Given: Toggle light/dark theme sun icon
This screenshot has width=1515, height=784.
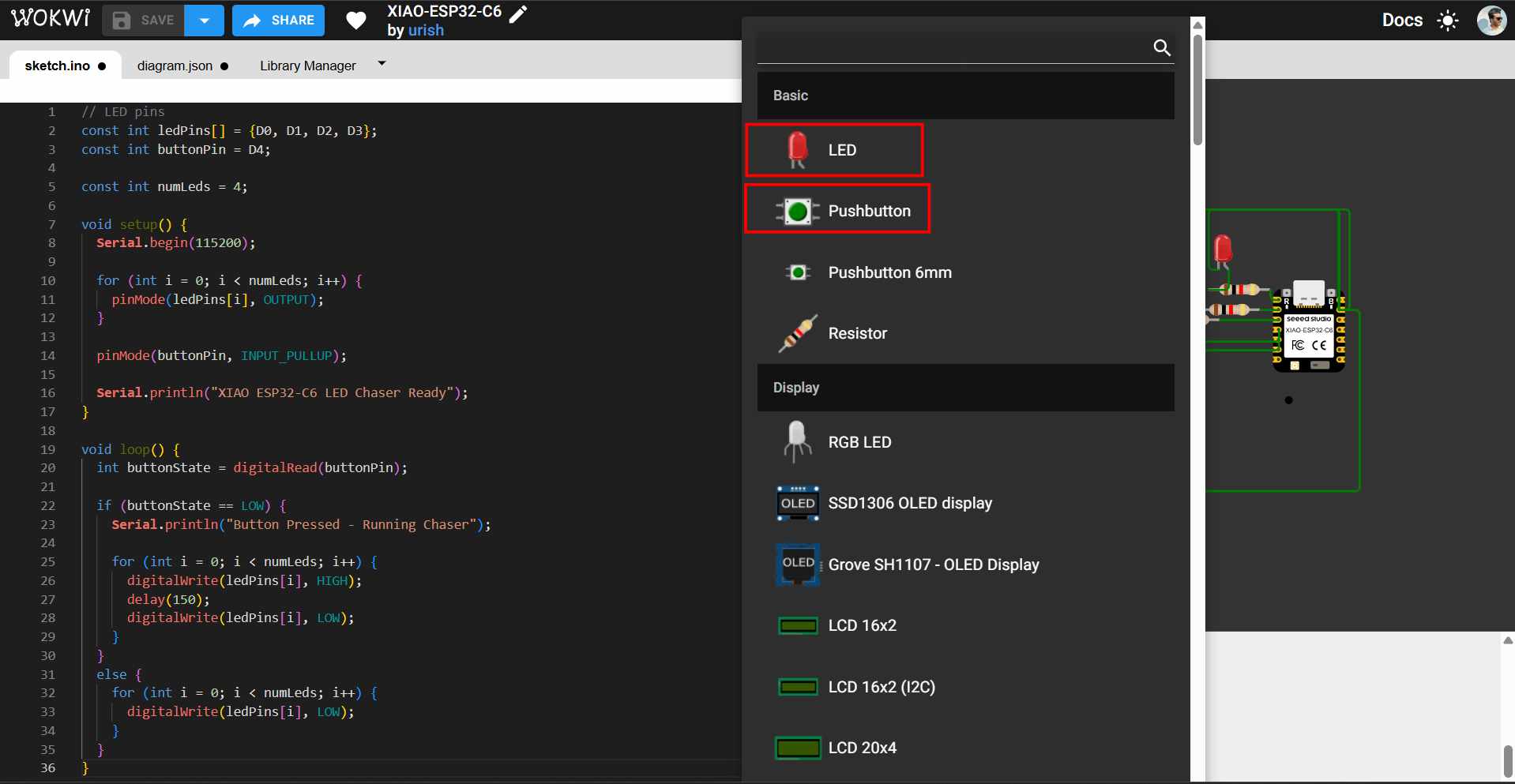Looking at the screenshot, I should [1448, 21].
